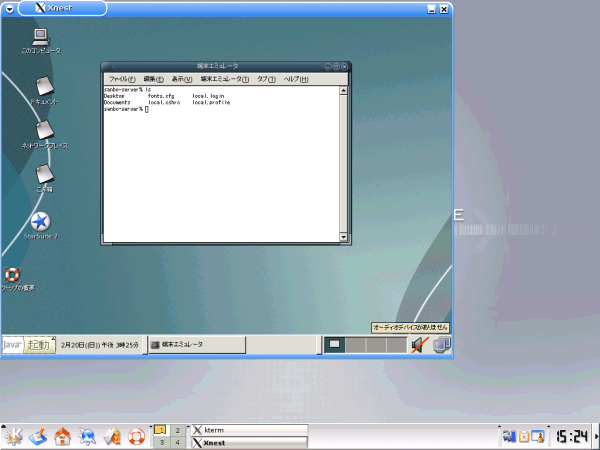Viewport: 600px width, 450px height.
Task: Open the ヘルプ(H) menu in terminal
Action: 296,79
